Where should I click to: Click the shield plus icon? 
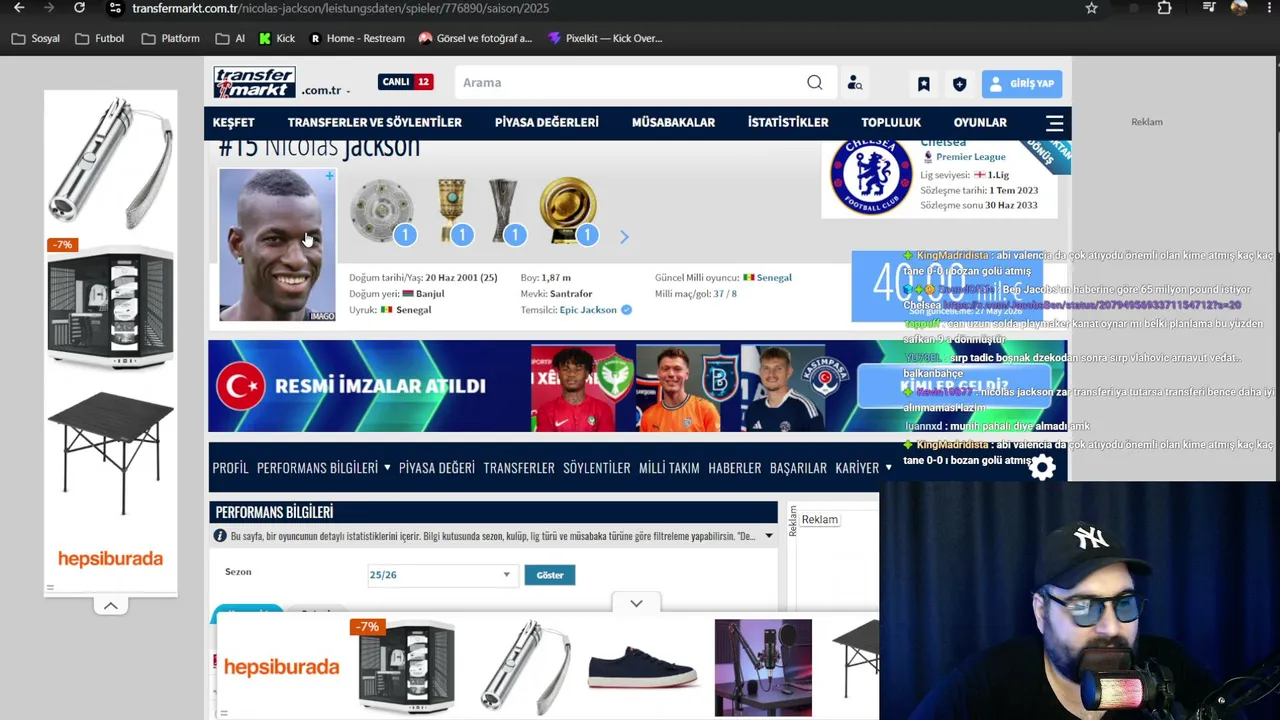pyautogui.click(x=960, y=84)
